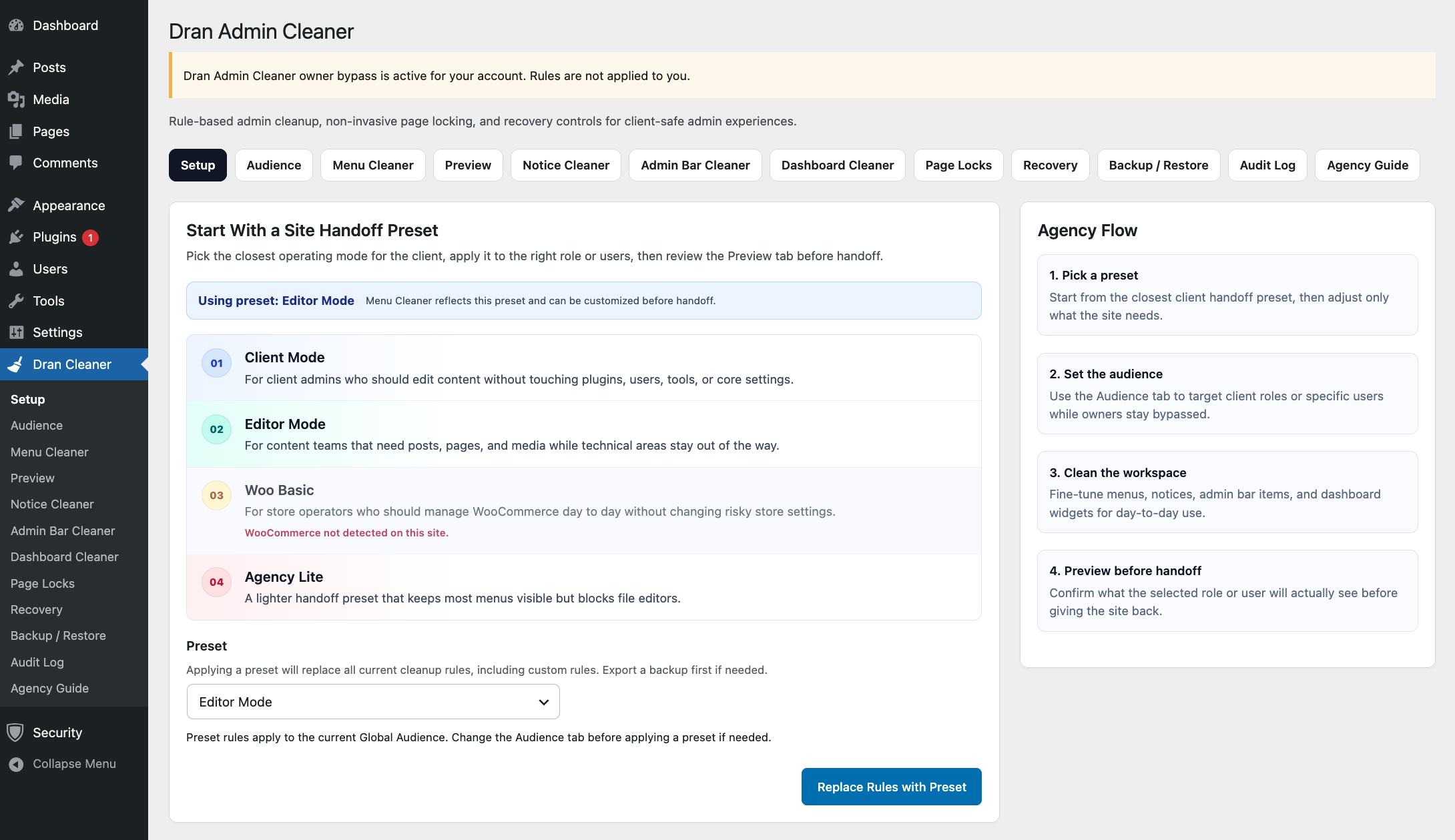Click 'Using preset: Editor Mode' banner text
The width and height of the screenshot is (1455, 840).
pyautogui.click(x=276, y=300)
